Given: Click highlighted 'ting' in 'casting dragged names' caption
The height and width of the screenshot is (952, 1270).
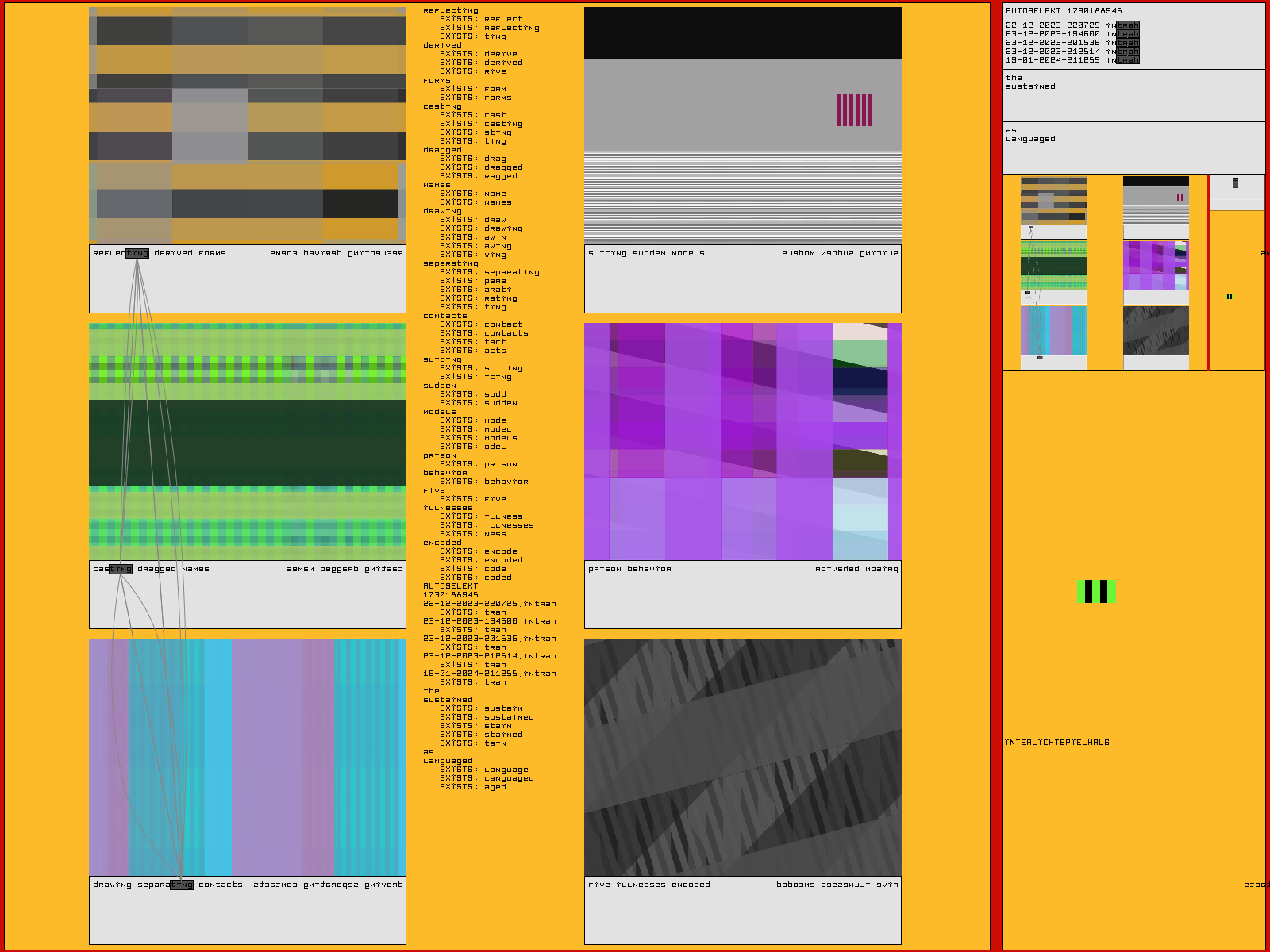Looking at the screenshot, I should 121,569.
